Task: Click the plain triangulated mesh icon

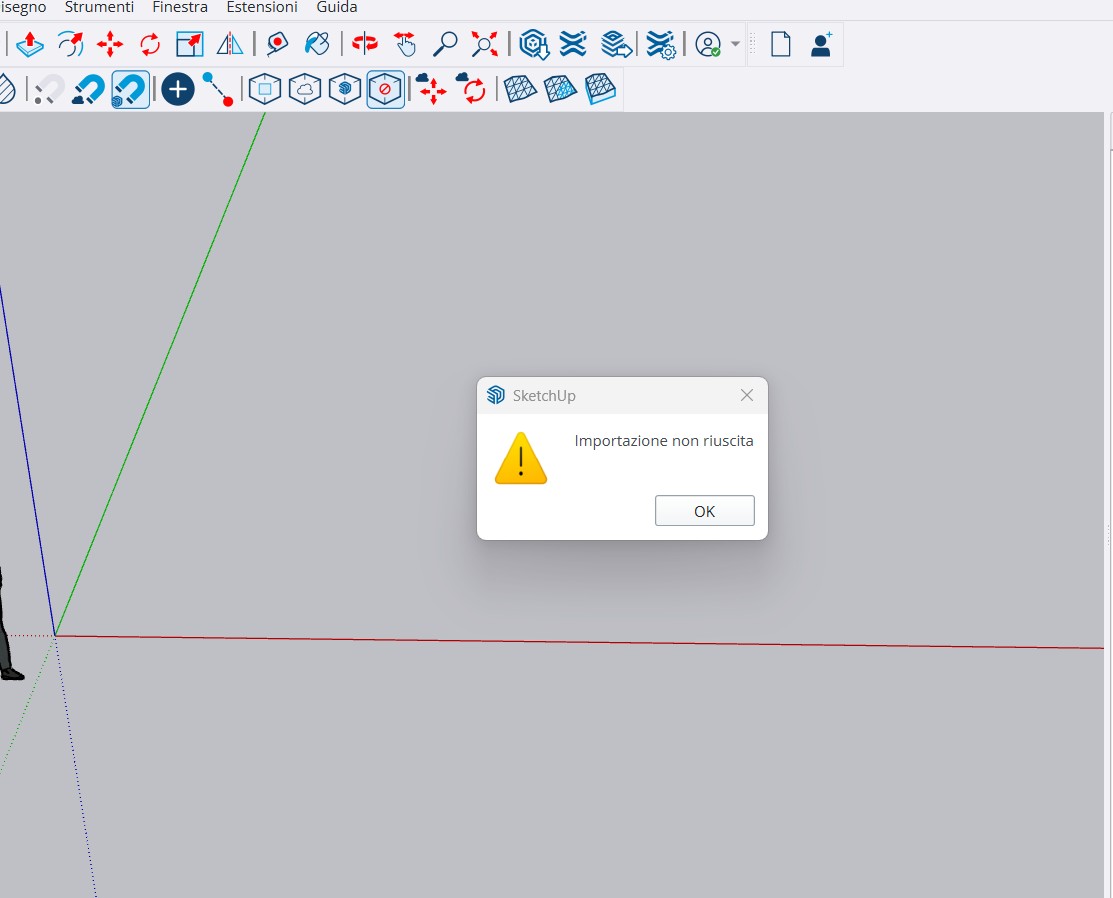Action: [520, 89]
